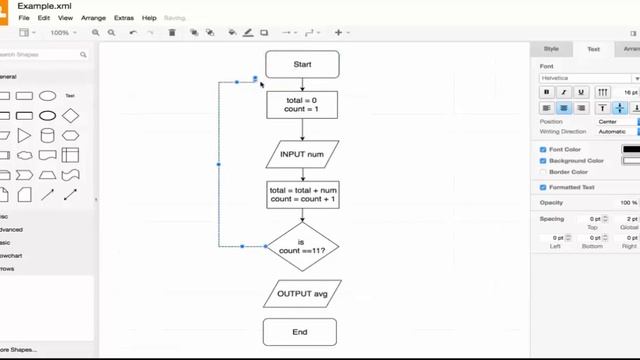Image resolution: width=640 pixels, height=360 pixels.
Task: Open the Arrange menu
Action: [93, 18]
